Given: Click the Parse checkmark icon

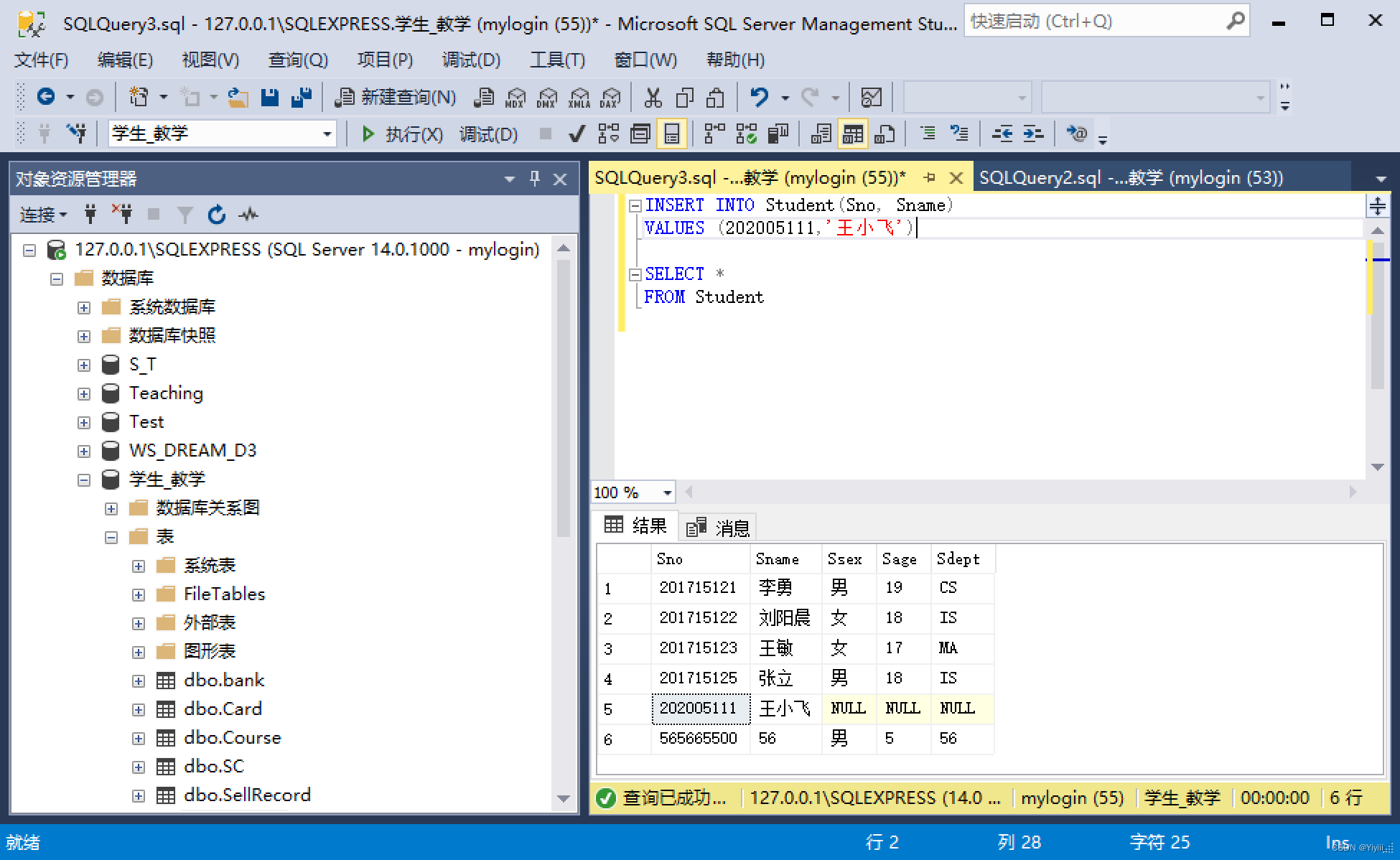Looking at the screenshot, I should pos(576,134).
